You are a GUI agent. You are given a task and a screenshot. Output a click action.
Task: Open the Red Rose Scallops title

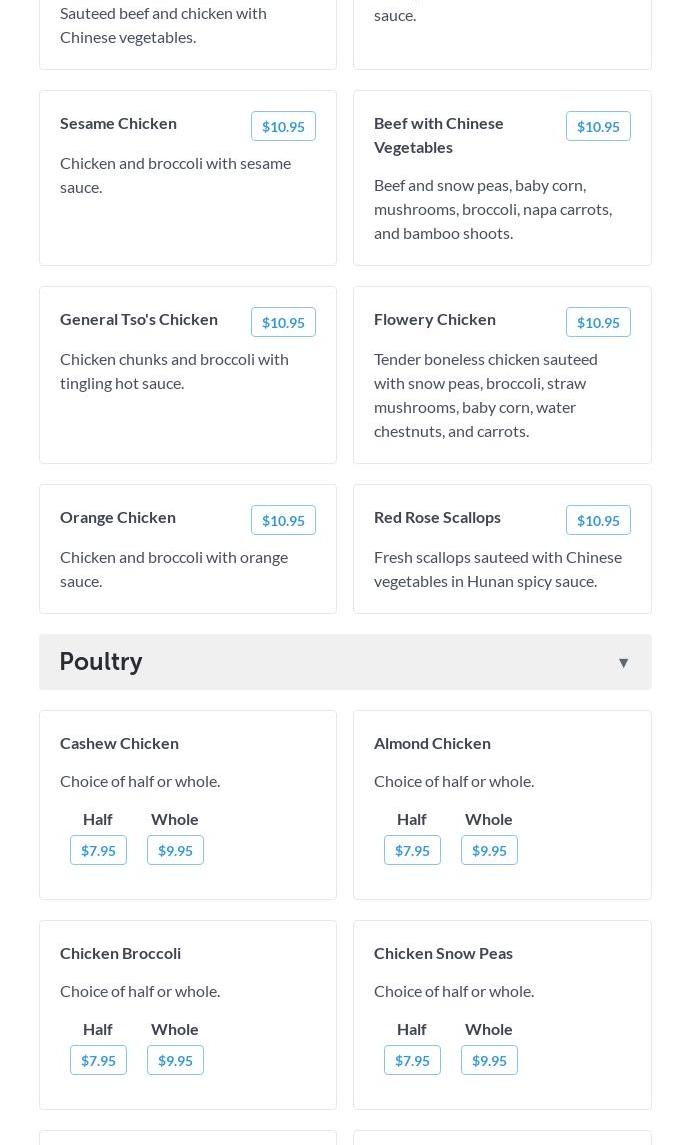[x=437, y=517]
